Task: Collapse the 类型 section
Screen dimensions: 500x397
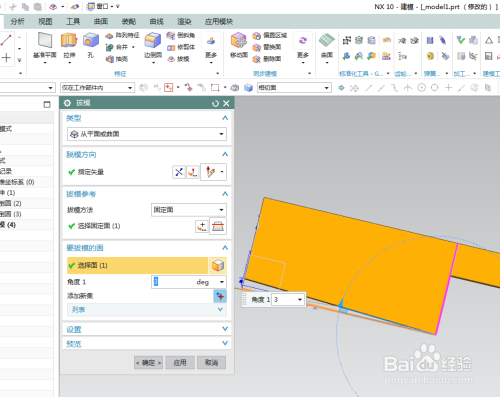Action: [x=225, y=118]
